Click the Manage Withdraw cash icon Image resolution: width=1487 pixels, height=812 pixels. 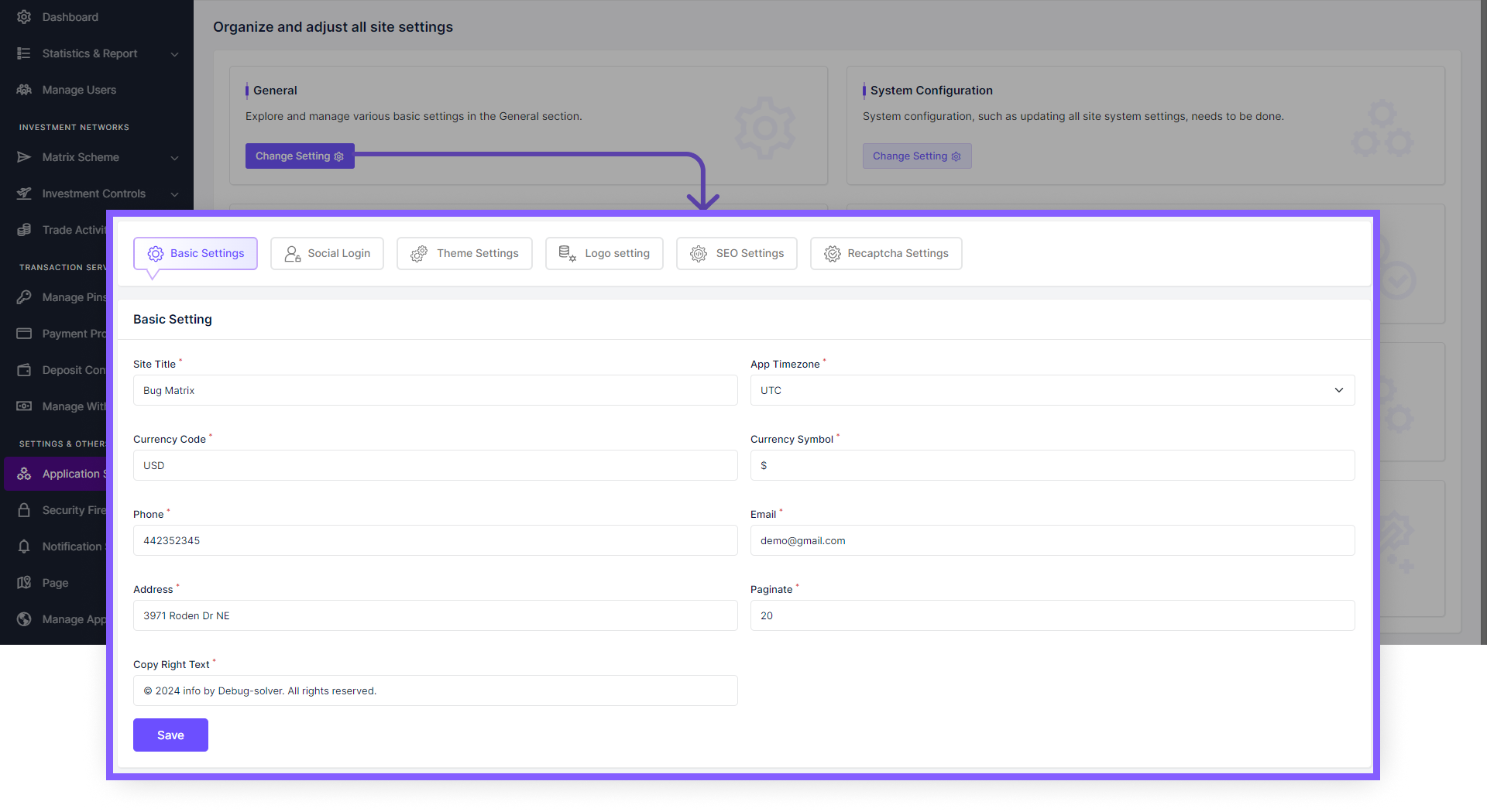[x=24, y=406]
